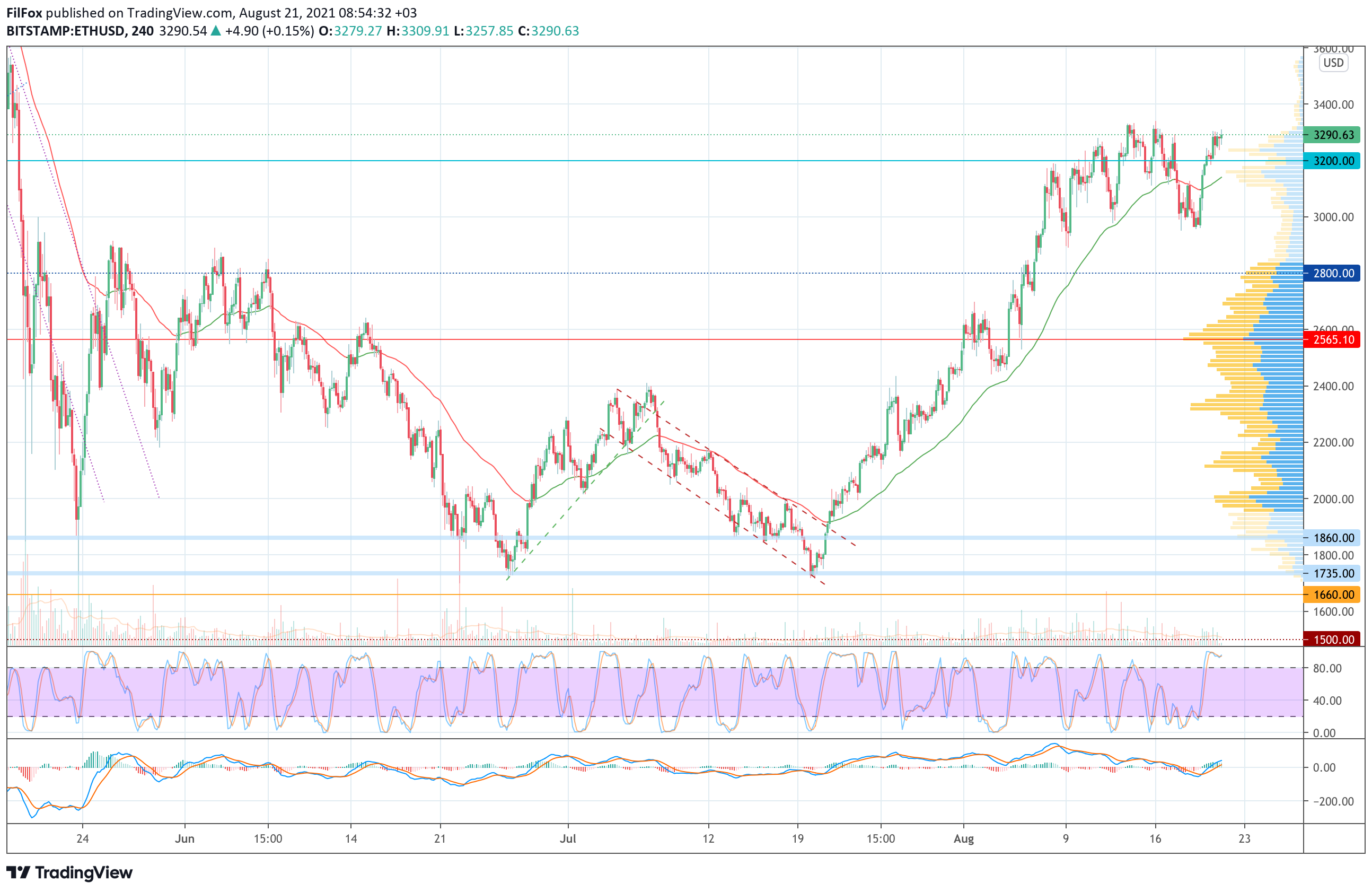Click the Jul label on the time axis

point(568,838)
